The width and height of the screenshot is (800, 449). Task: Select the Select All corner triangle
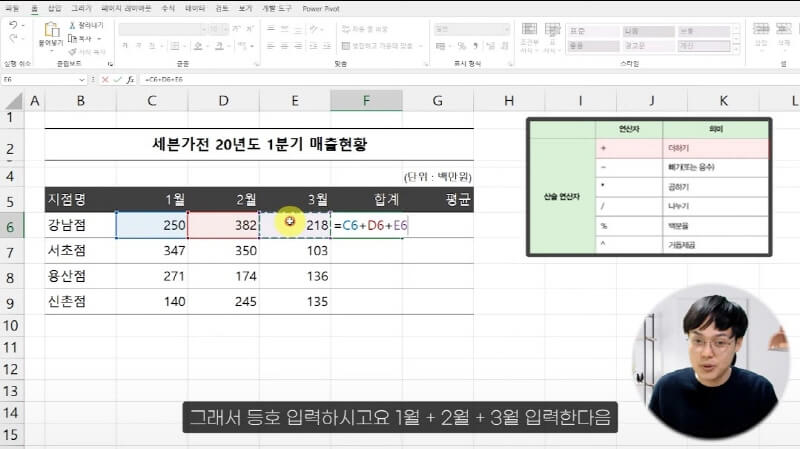(x=13, y=101)
